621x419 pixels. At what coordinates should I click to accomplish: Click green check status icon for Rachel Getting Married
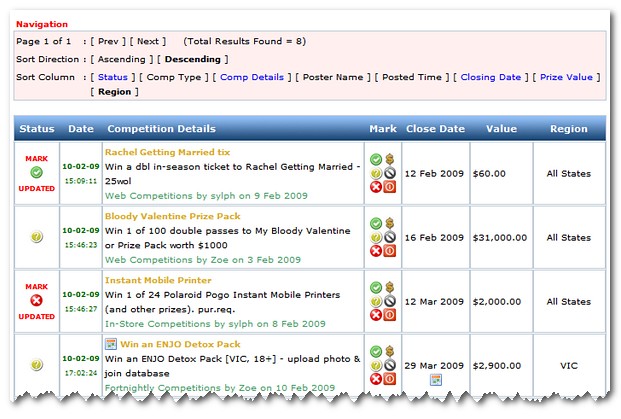(x=36, y=173)
